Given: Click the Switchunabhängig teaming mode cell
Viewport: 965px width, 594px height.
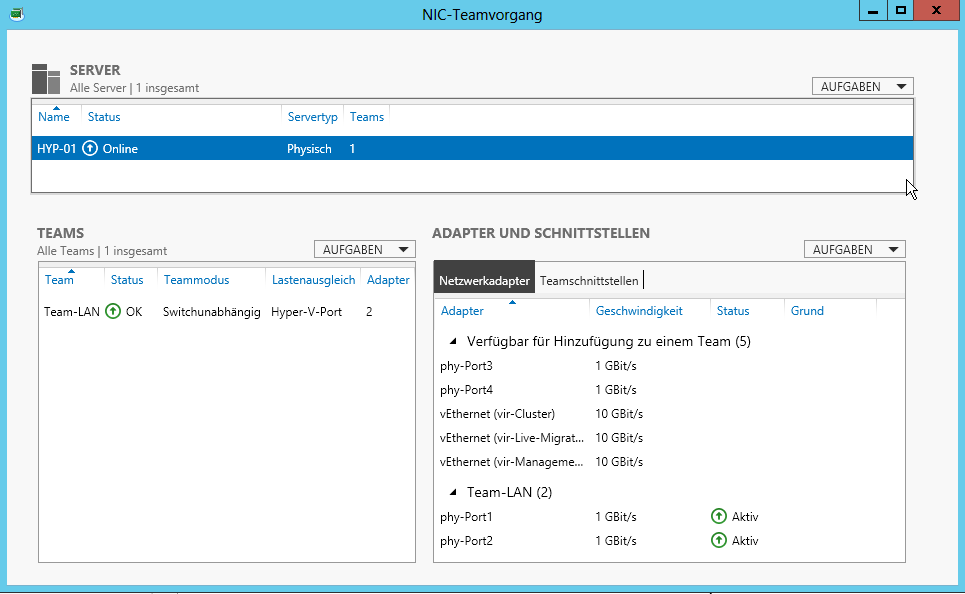Looking at the screenshot, I should tap(212, 312).
